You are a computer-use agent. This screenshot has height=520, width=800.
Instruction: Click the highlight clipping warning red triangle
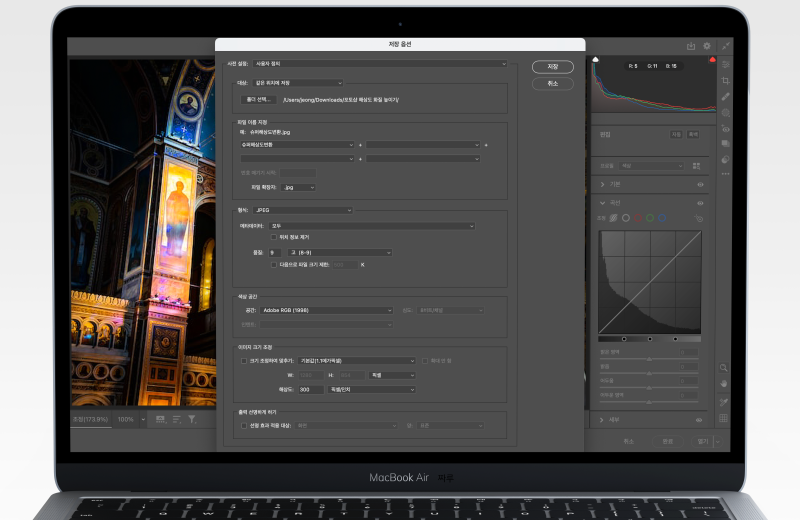pyautogui.click(x=712, y=60)
